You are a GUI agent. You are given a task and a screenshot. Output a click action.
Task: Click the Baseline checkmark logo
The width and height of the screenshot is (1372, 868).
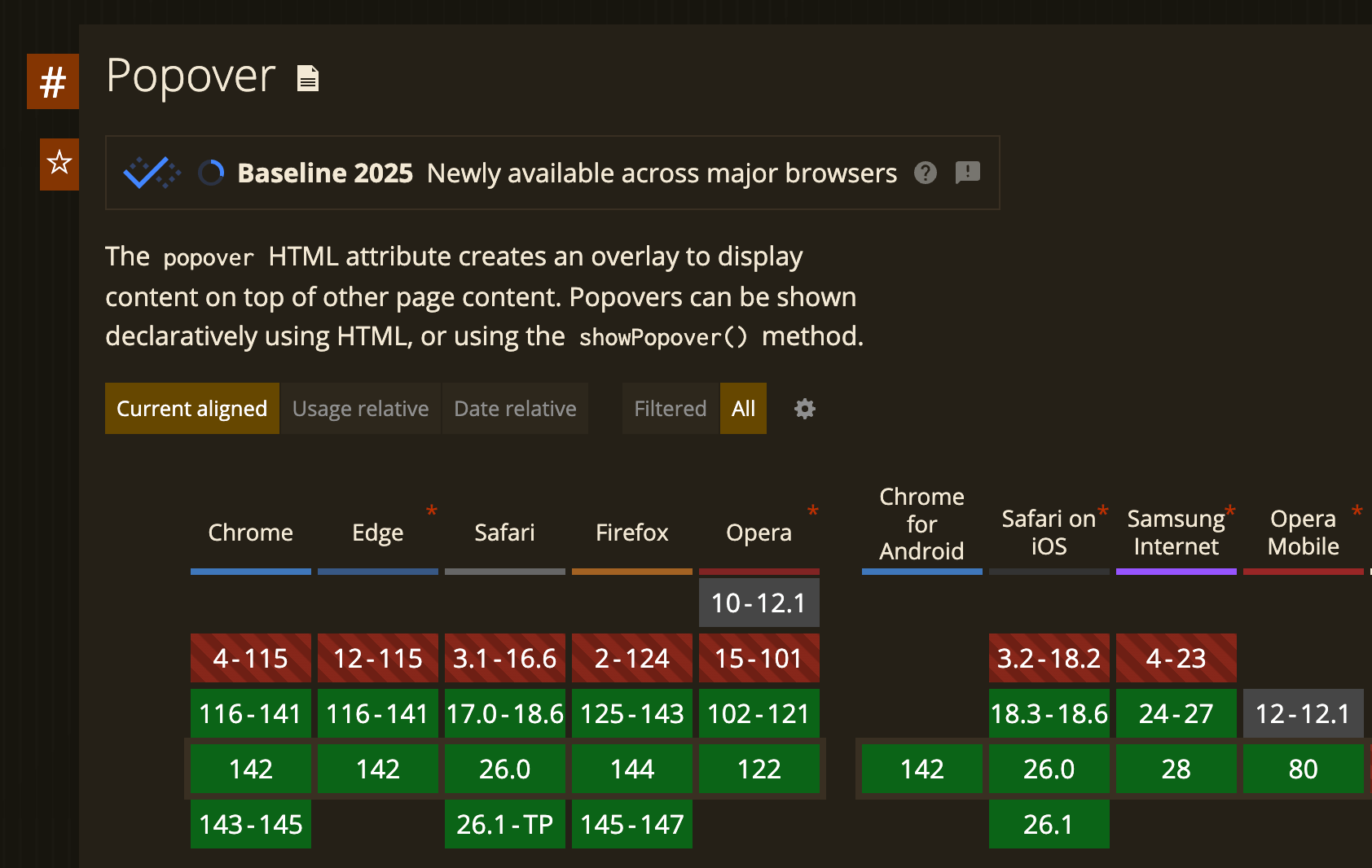point(150,173)
